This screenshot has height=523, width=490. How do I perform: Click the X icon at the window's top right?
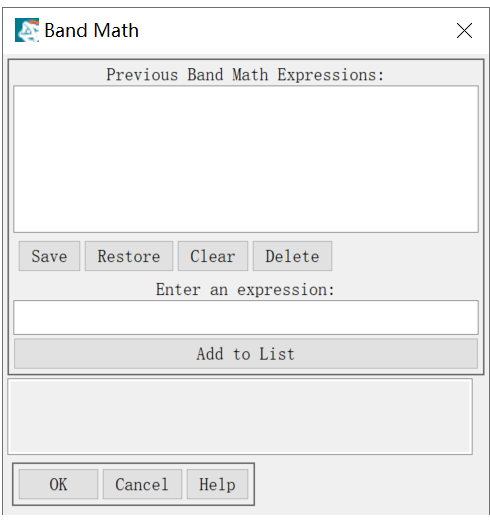pyautogui.click(x=464, y=31)
